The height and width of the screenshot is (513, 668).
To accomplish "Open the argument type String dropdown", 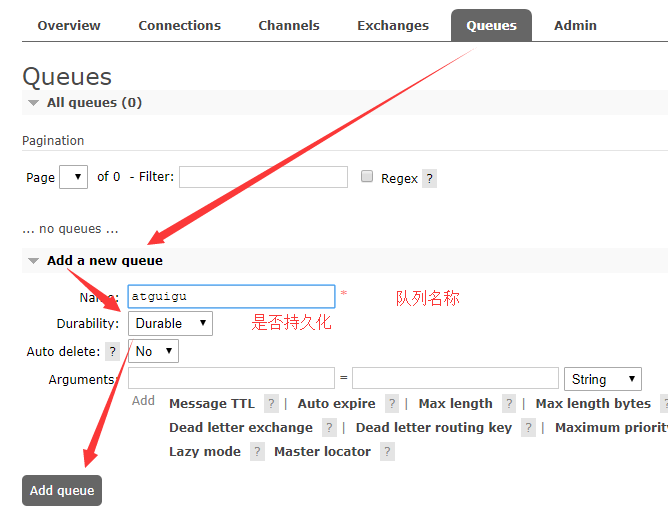I will point(602,379).
